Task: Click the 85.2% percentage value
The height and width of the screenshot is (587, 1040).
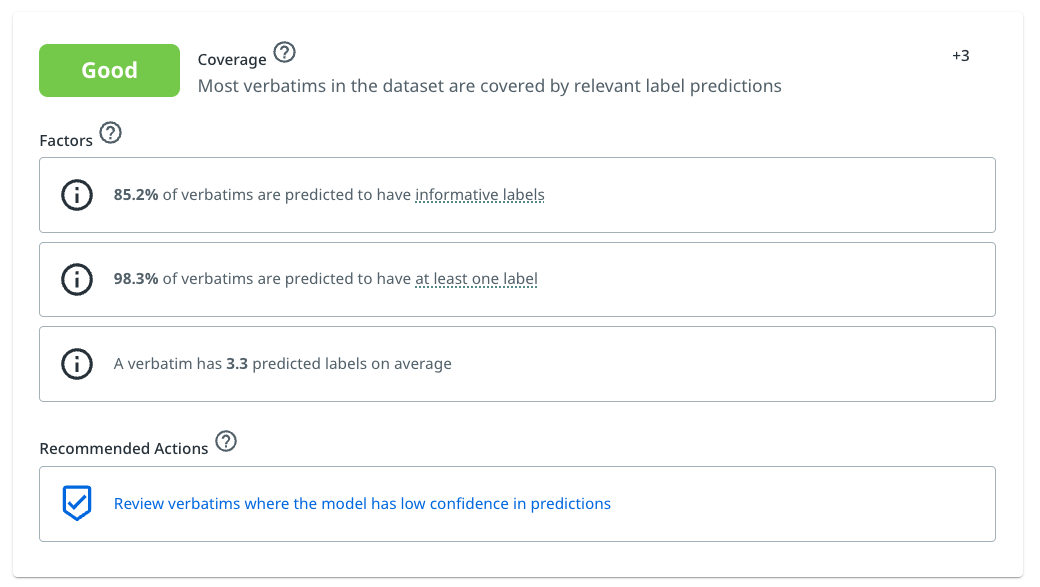Action: [136, 195]
